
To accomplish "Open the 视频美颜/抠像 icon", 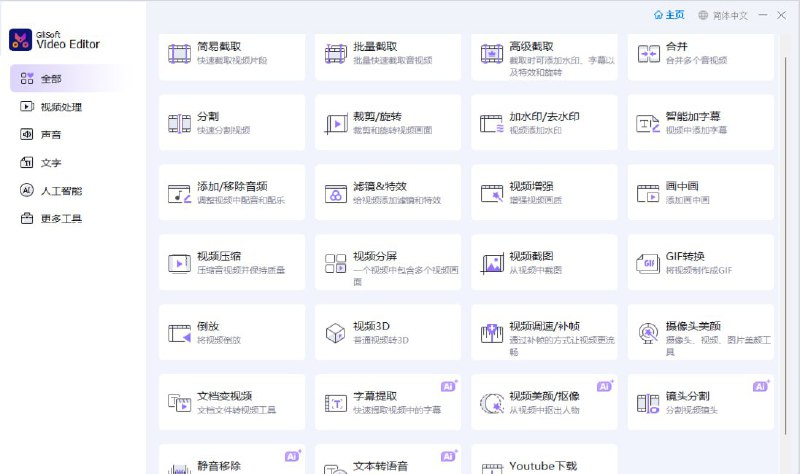I will [x=492, y=404].
